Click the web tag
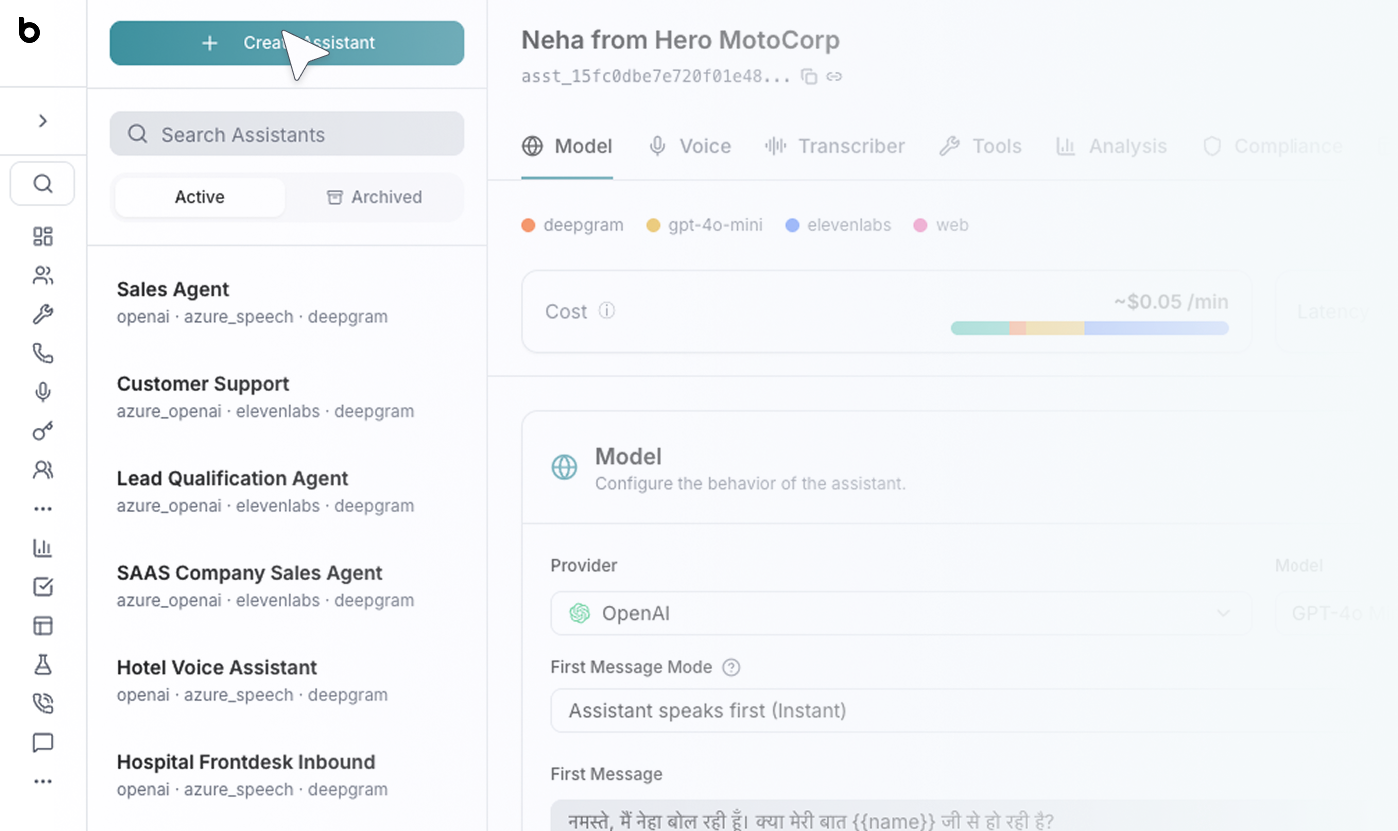1398x831 pixels. (x=941, y=225)
